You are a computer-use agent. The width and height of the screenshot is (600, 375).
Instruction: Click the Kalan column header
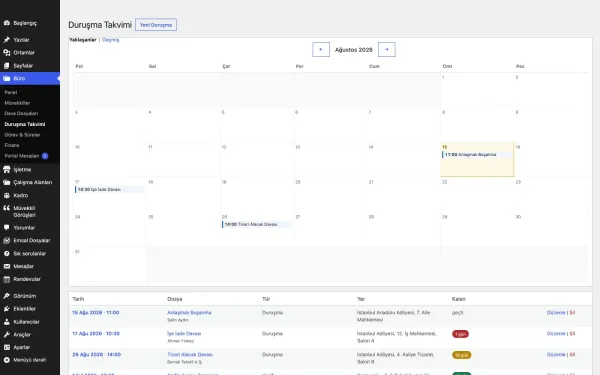458,299
